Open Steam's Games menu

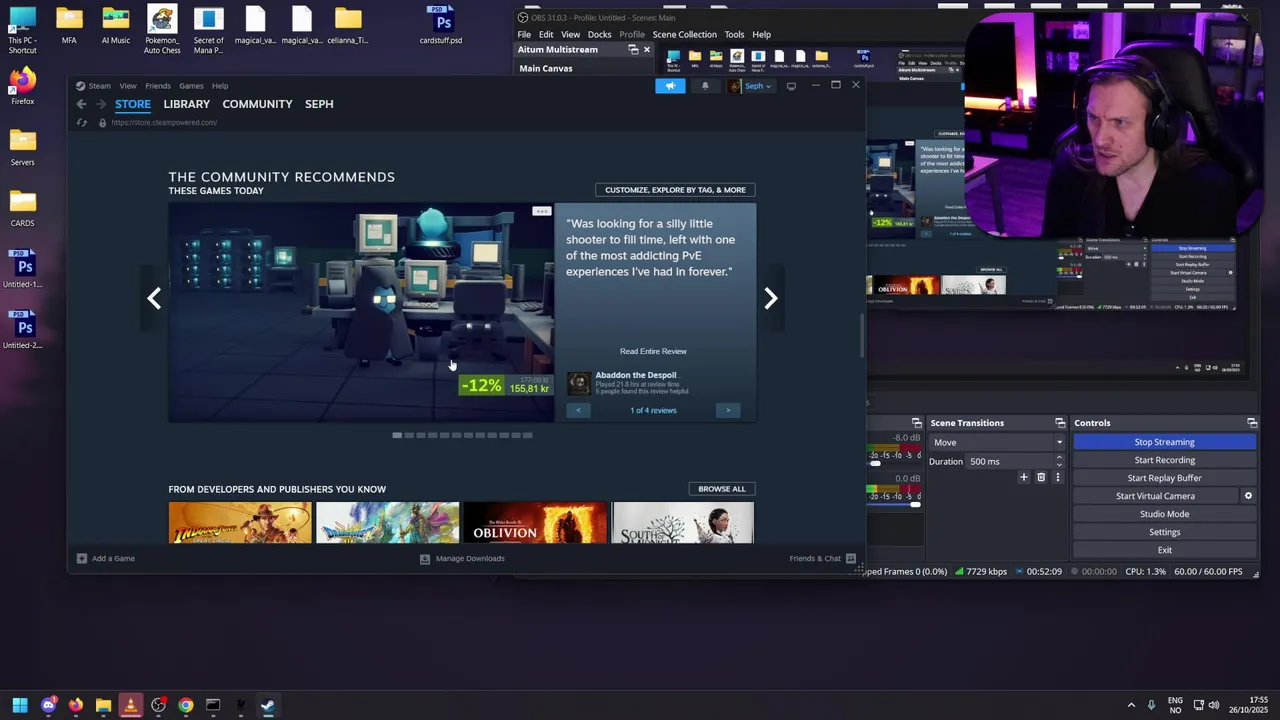pyautogui.click(x=191, y=86)
